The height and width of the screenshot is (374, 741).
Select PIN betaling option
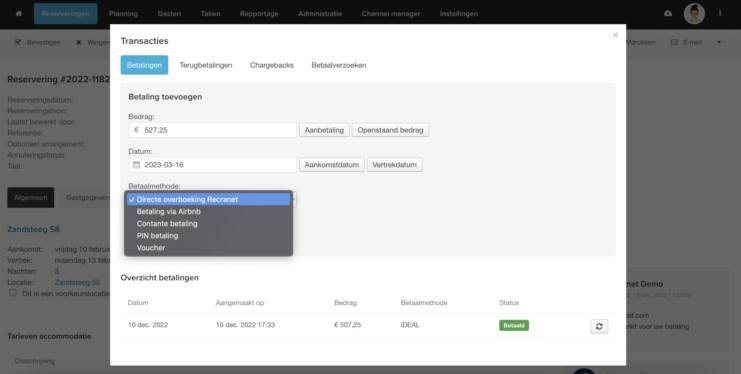pos(208,235)
